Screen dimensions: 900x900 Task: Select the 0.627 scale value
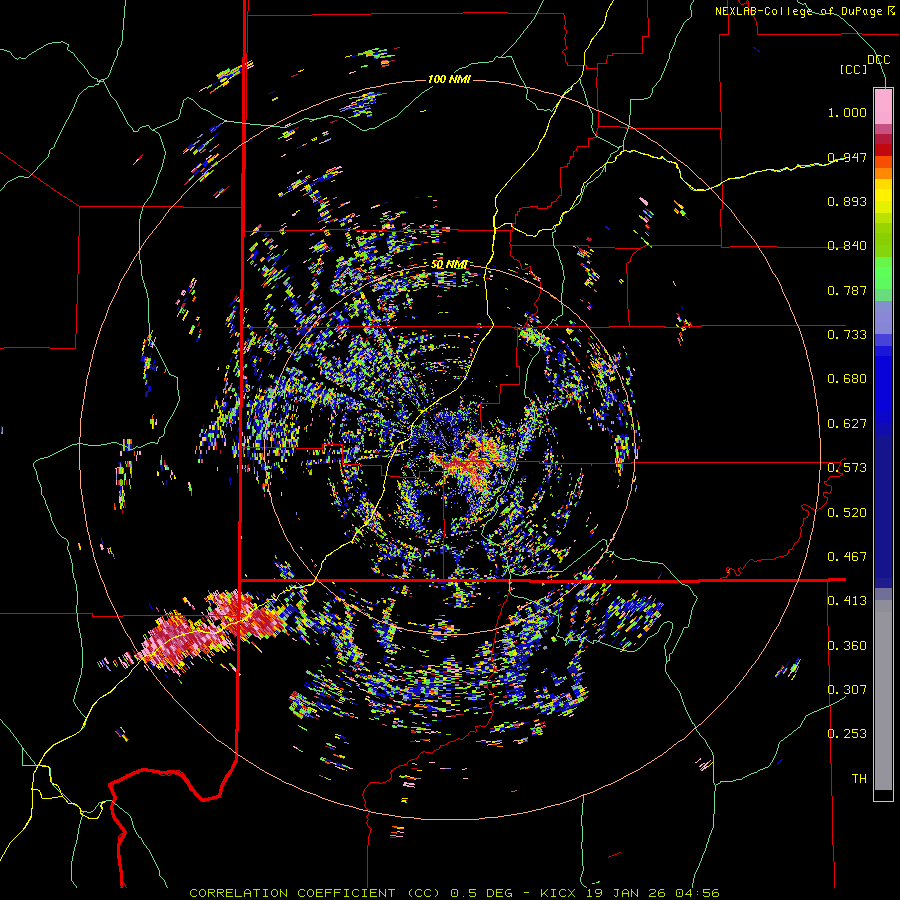pos(847,424)
